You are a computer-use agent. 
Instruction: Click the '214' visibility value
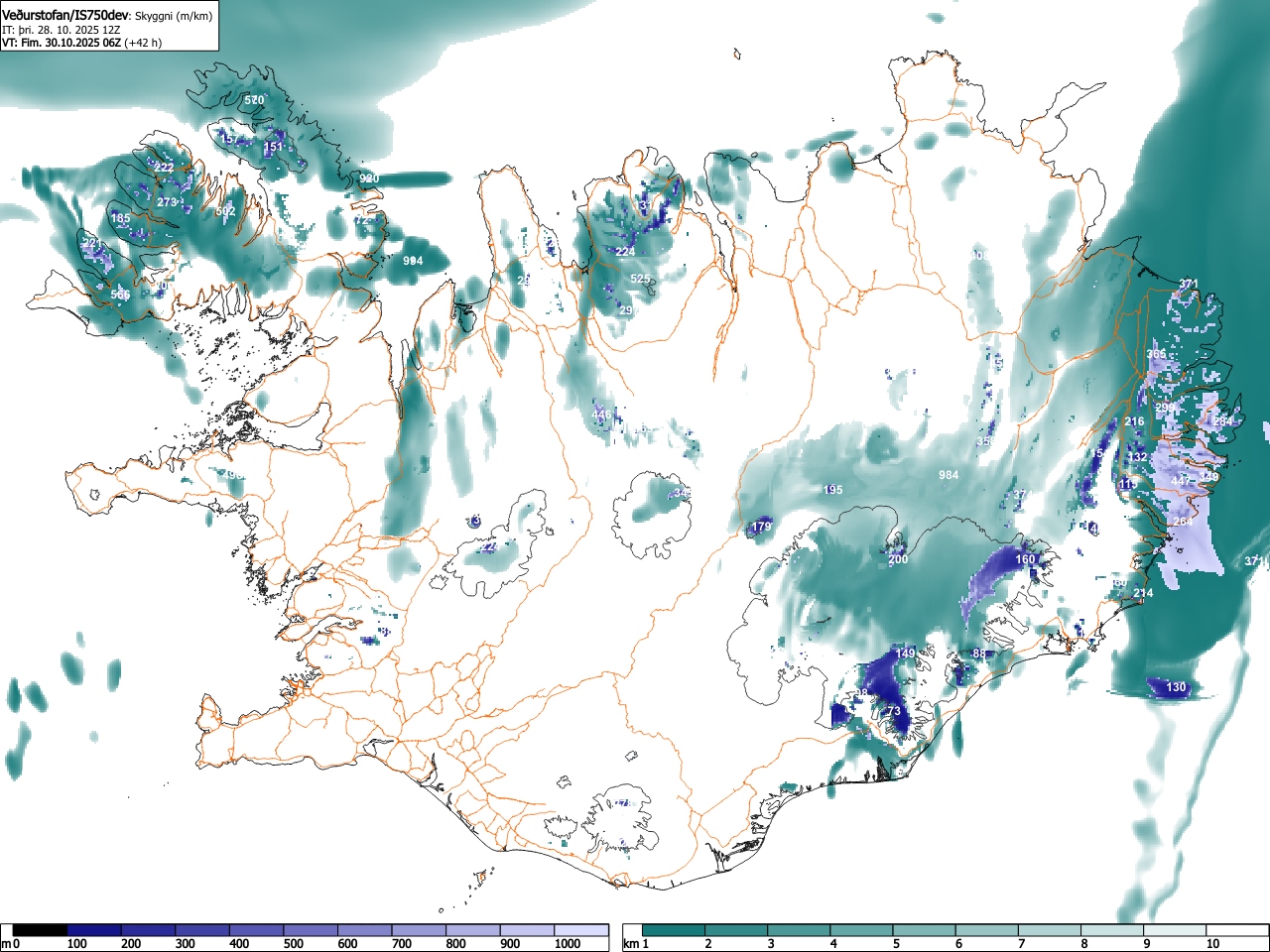pos(1143,593)
